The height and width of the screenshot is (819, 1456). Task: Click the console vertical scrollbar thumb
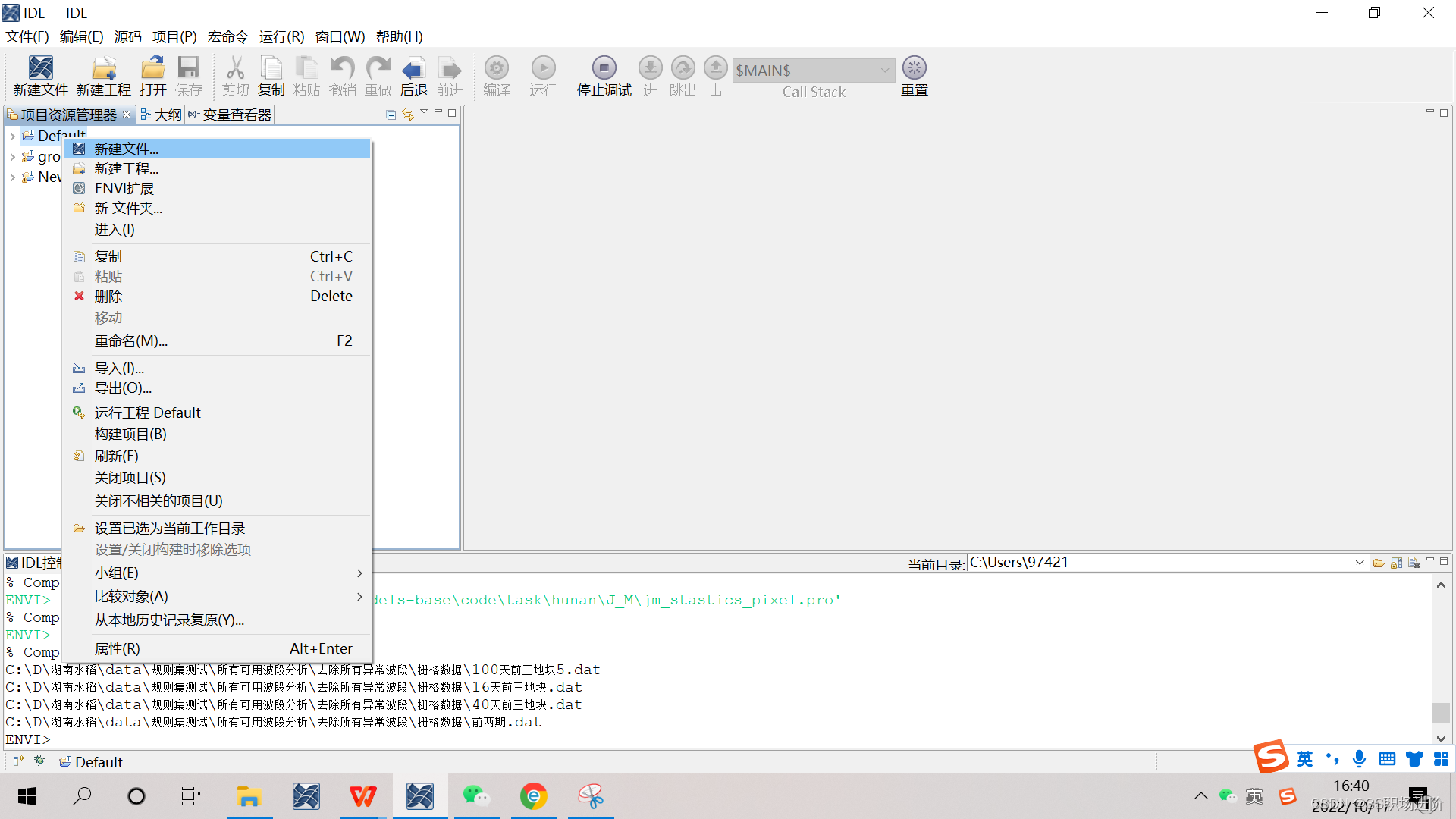point(1440,713)
